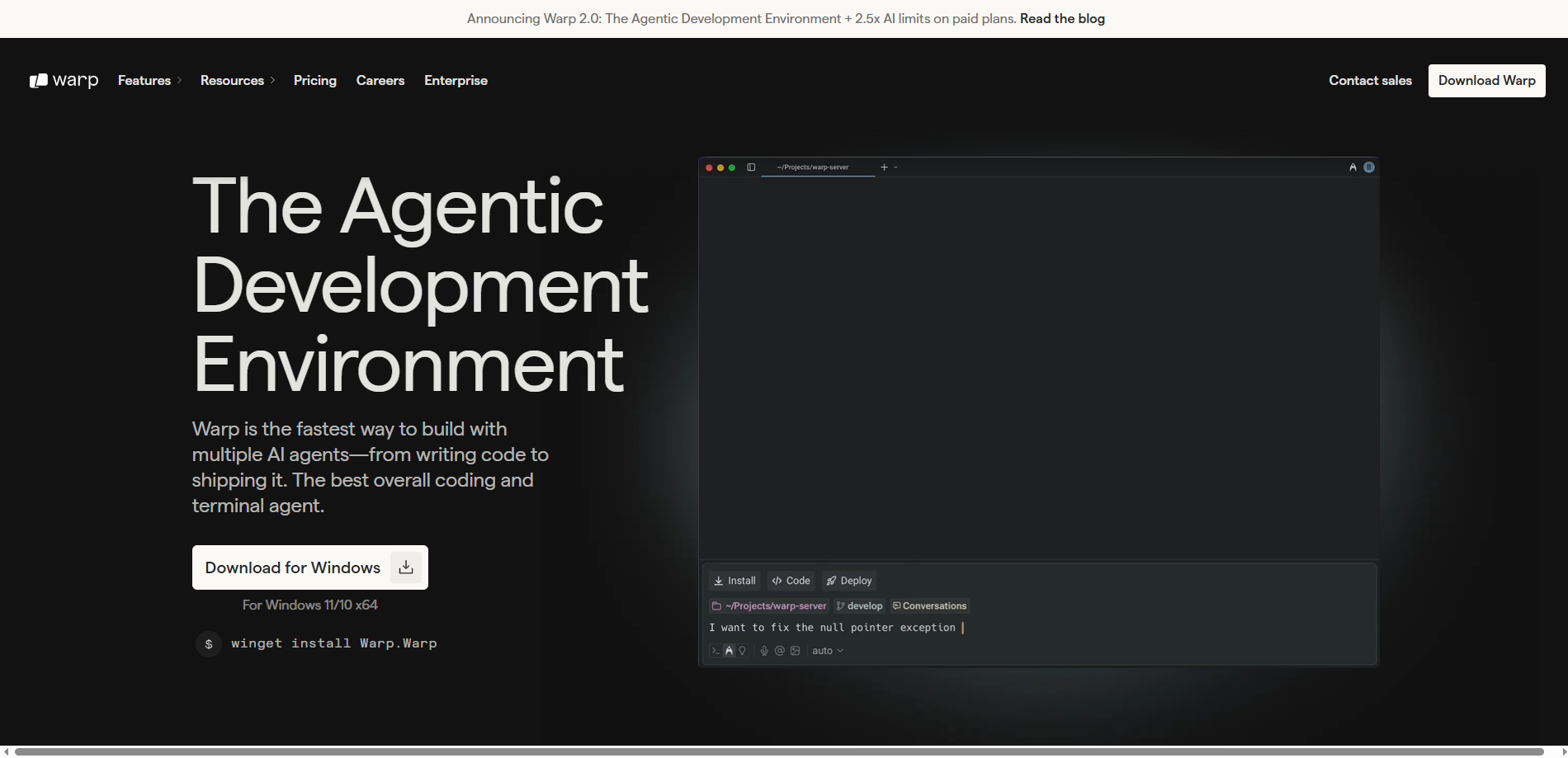Click the microphone voice input icon
Image resolution: width=1568 pixels, height=758 pixels.
pyautogui.click(x=764, y=651)
